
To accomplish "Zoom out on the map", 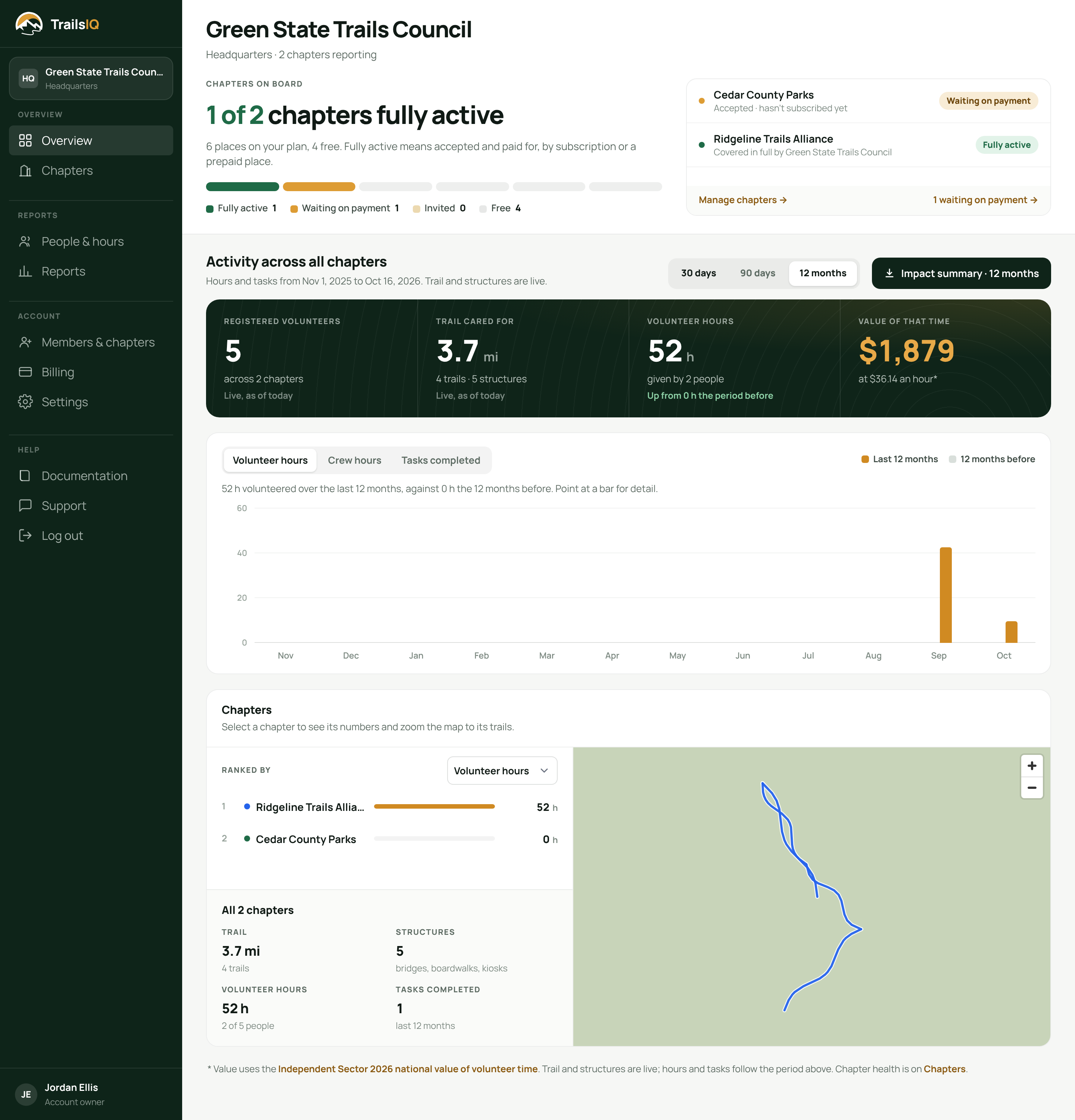I will 1032,787.
